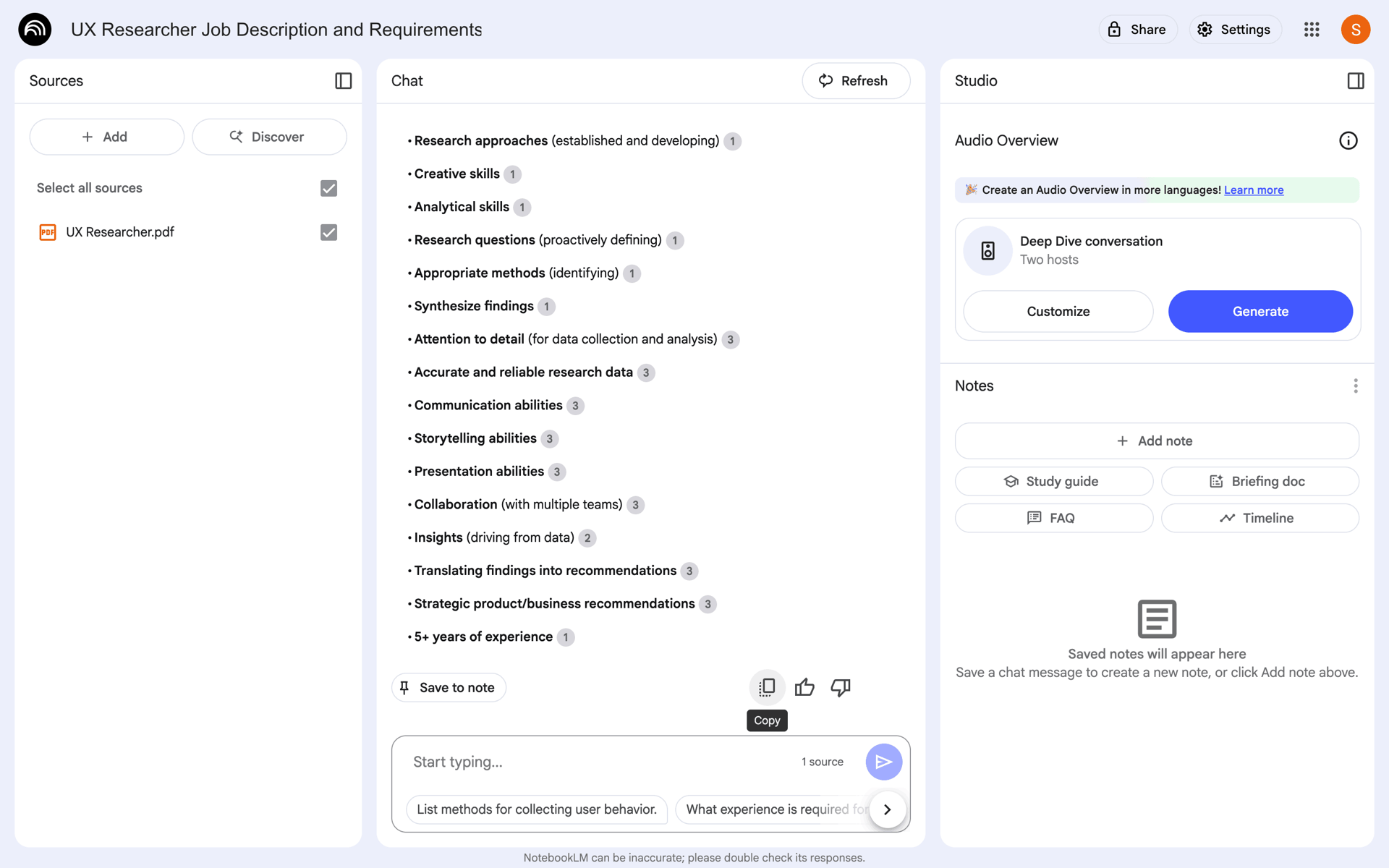Open citation 1 for Analytical skills
This screenshot has height=868, width=1389.
pyautogui.click(x=522, y=208)
